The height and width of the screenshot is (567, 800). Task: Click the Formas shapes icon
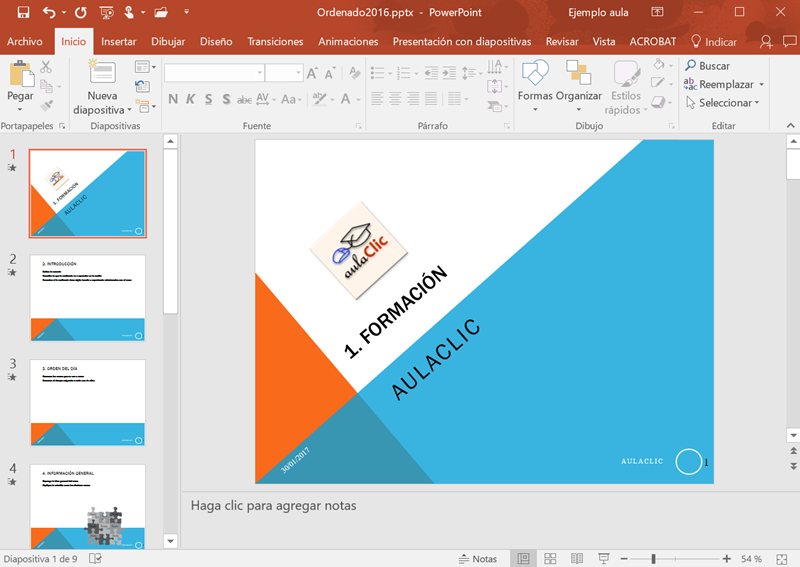point(535,72)
